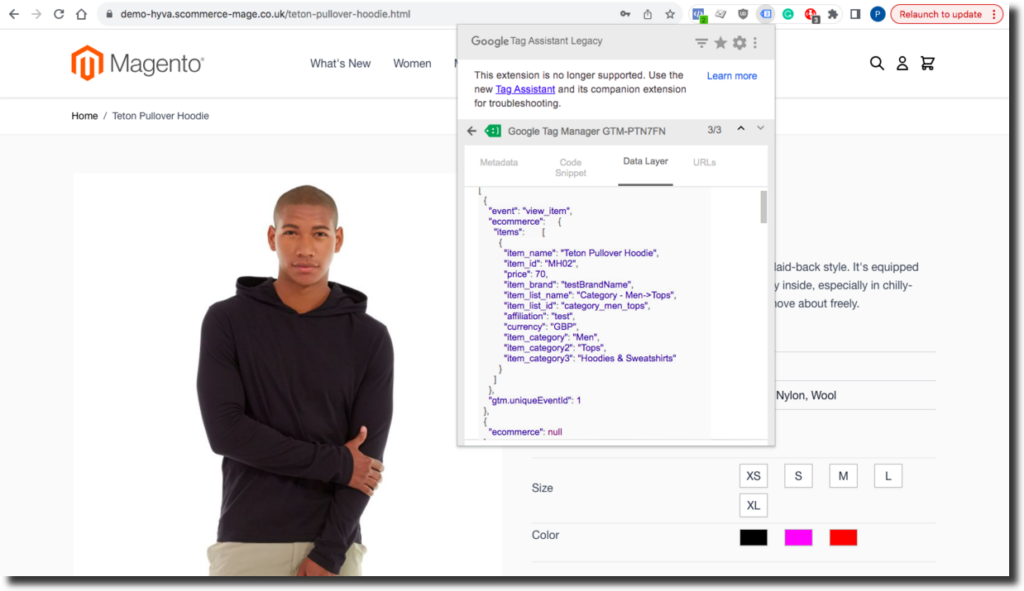Viewport: 1024px width, 591px height.
Task: Go to next tag with down chevron
Action: click(x=760, y=129)
